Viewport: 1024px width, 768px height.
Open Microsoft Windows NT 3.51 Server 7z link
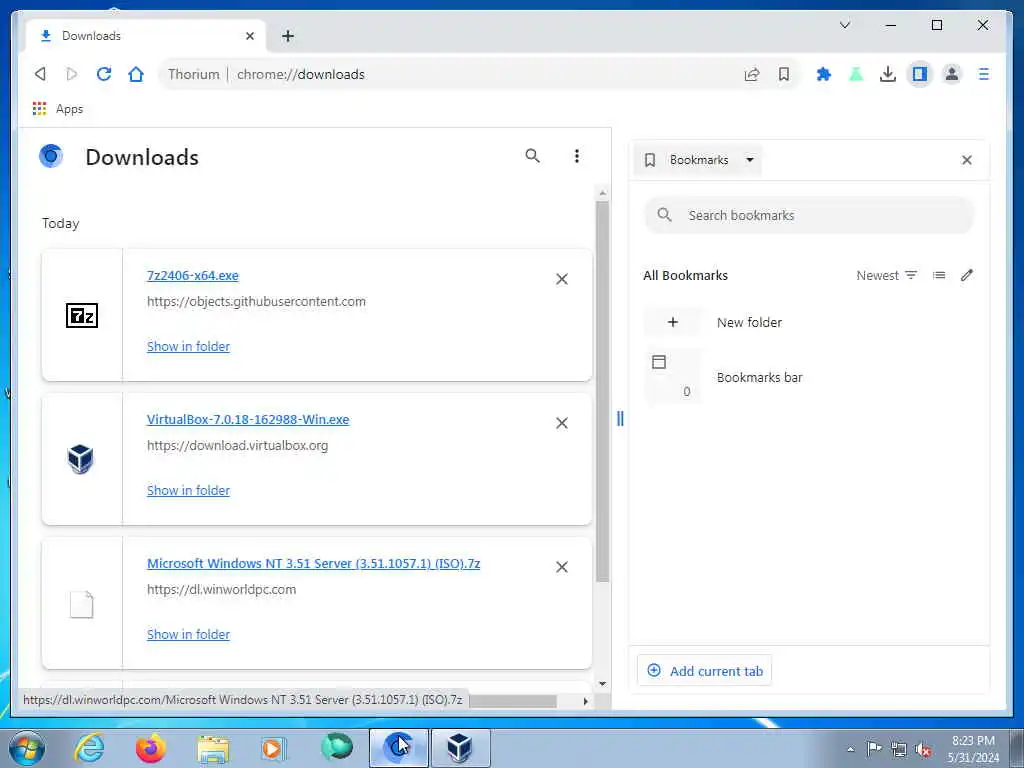[x=313, y=564]
